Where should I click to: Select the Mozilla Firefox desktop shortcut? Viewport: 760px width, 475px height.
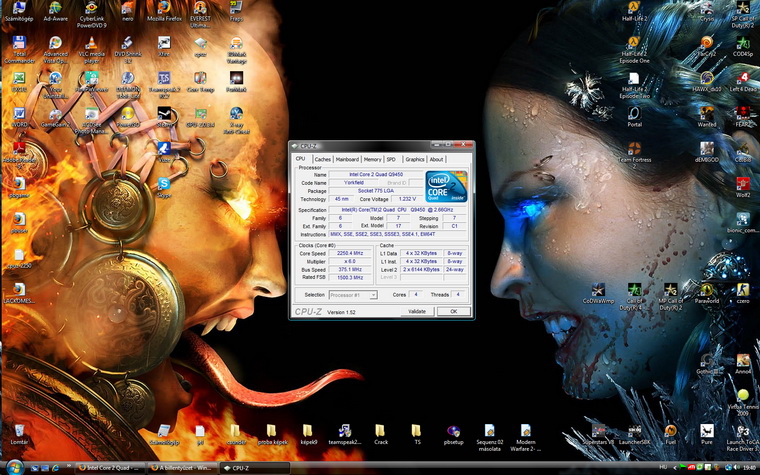pos(164,12)
